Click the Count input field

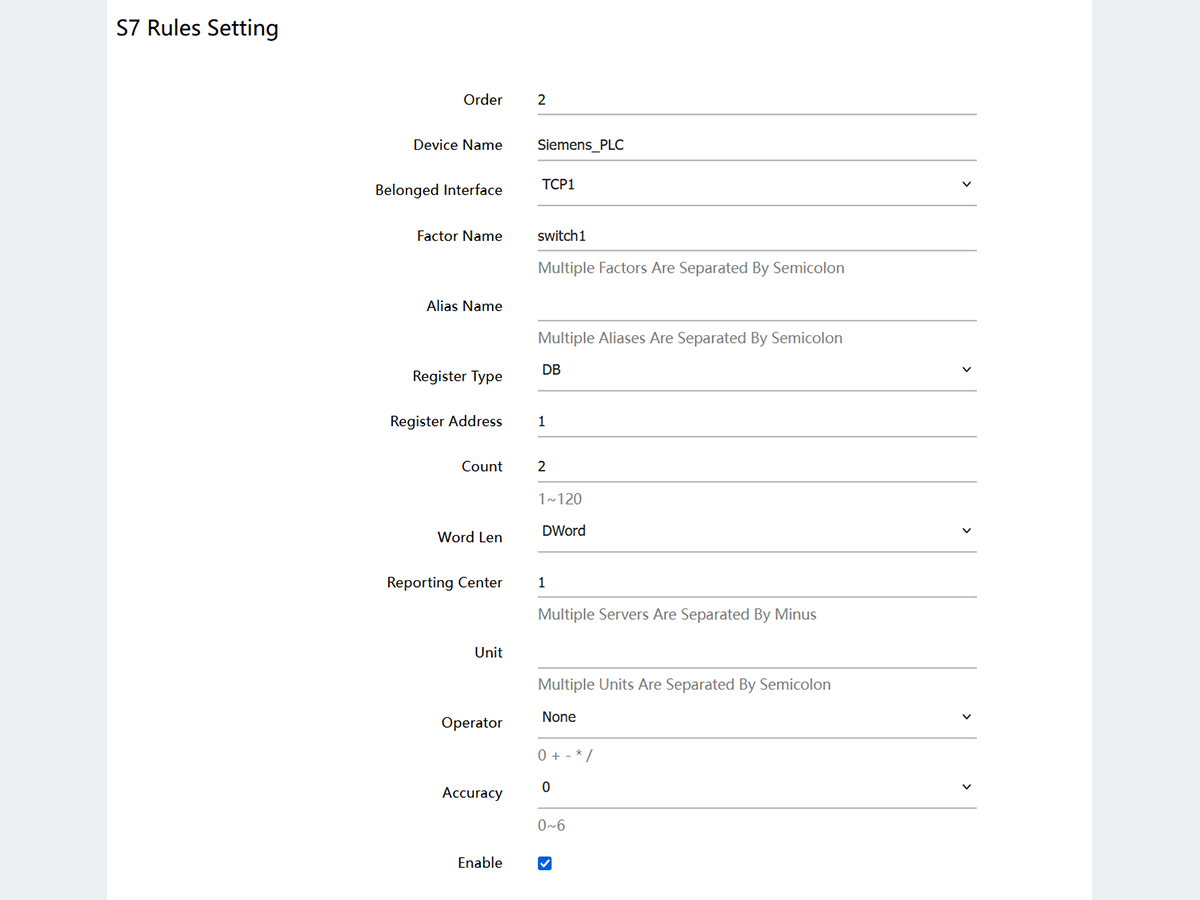coord(757,467)
